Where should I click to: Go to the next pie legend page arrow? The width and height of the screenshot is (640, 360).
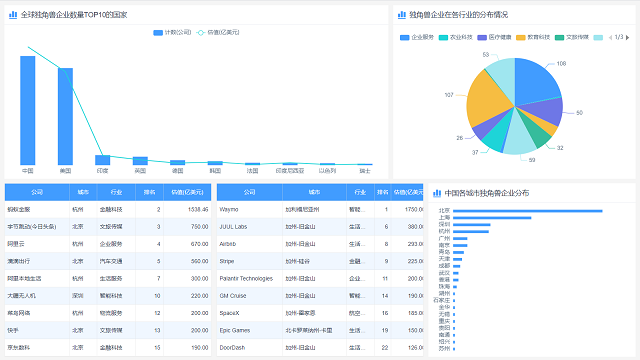[x=628, y=38]
